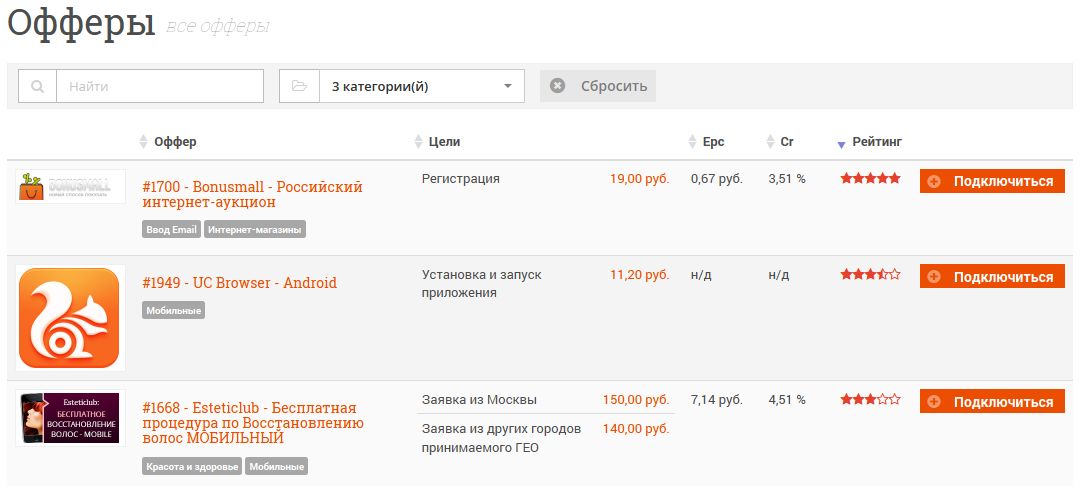Viewport: 1080px width, 486px height.
Task: Sort by Цели column arrows
Action: [x=418, y=142]
